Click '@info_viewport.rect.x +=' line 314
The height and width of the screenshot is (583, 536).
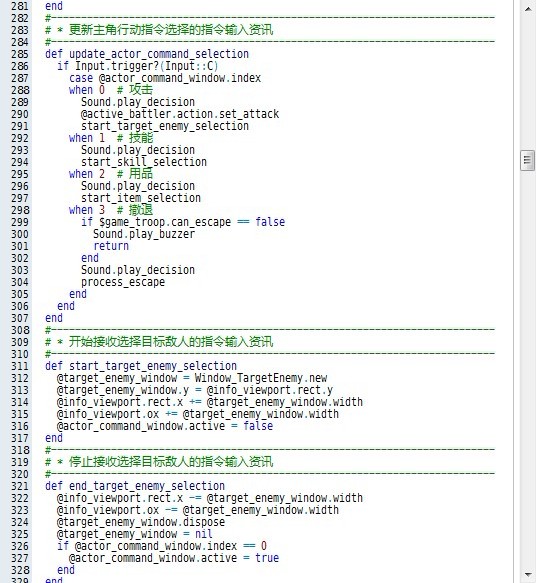click(210, 402)
